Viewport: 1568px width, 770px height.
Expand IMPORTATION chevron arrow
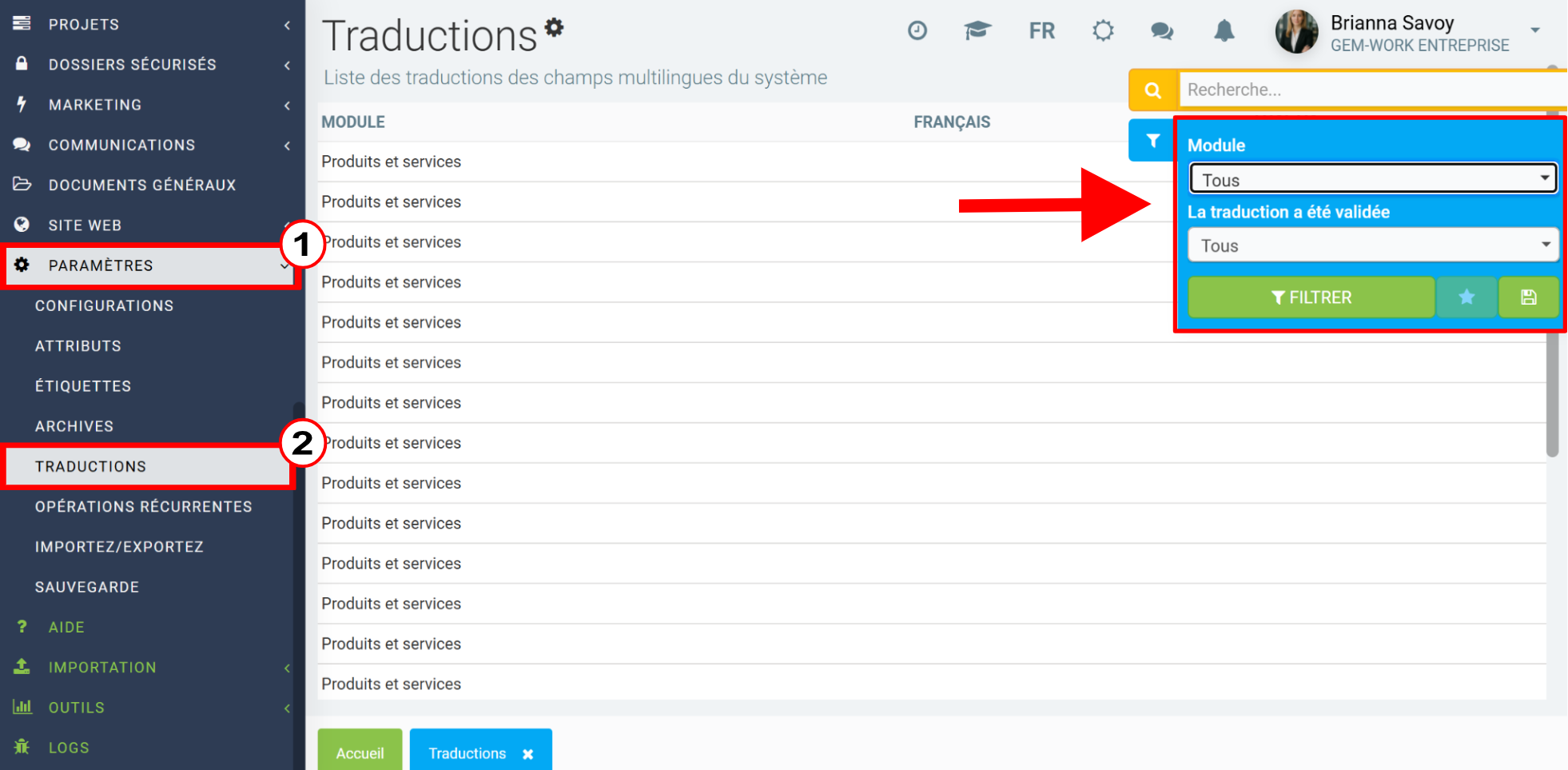tap(287, 668)
